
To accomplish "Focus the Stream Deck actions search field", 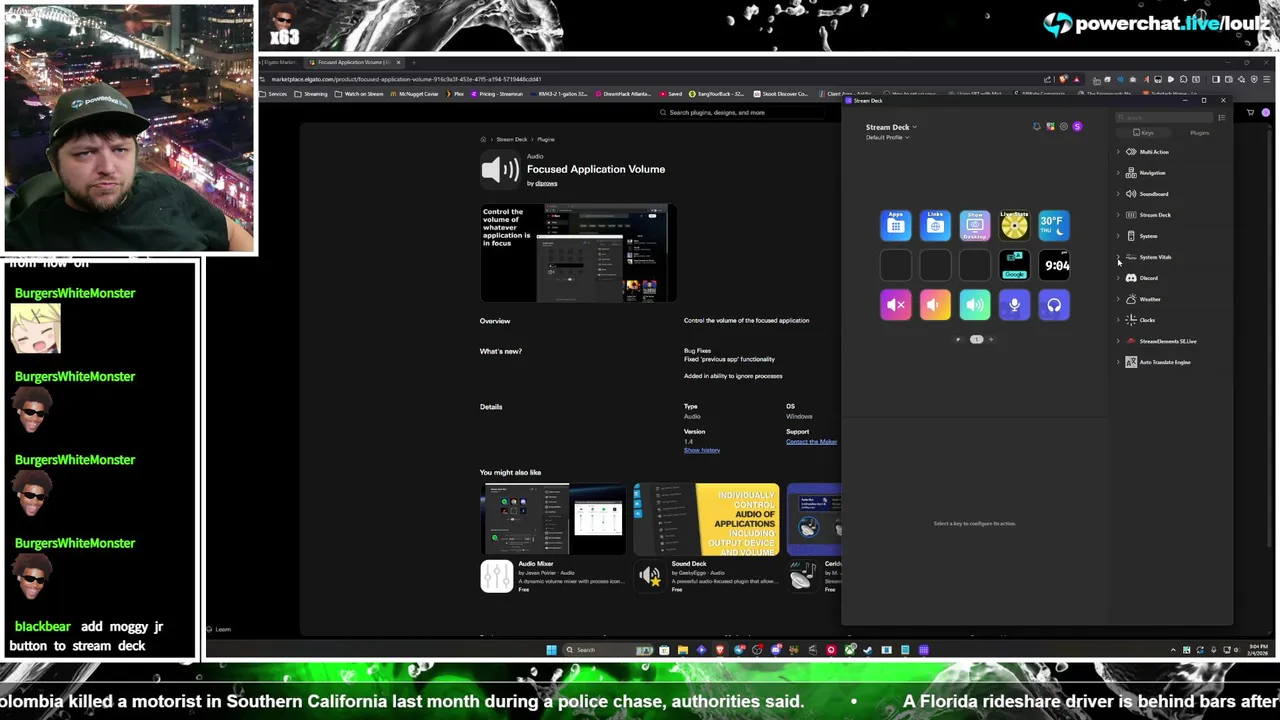I will tap(1163, 118).
